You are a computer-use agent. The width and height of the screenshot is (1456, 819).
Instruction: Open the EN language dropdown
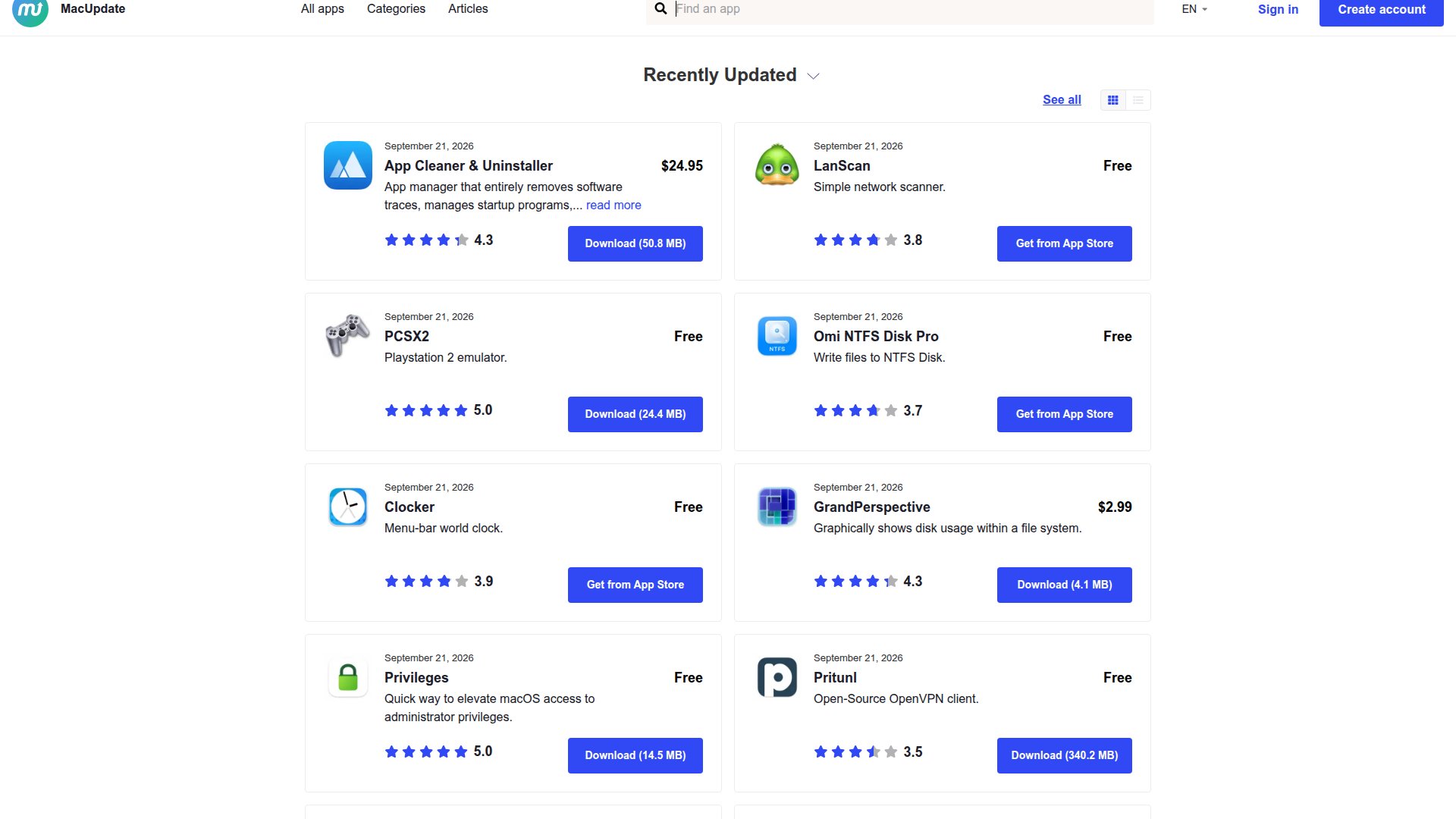pos(1194,9)
